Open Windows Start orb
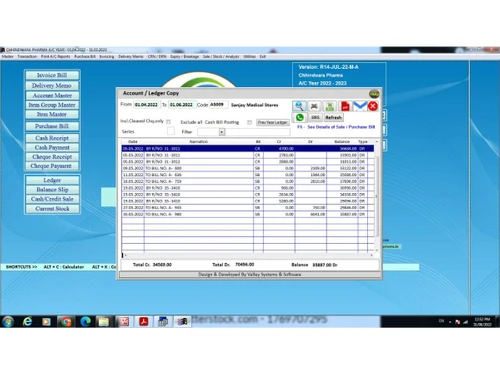 point(8,321)
